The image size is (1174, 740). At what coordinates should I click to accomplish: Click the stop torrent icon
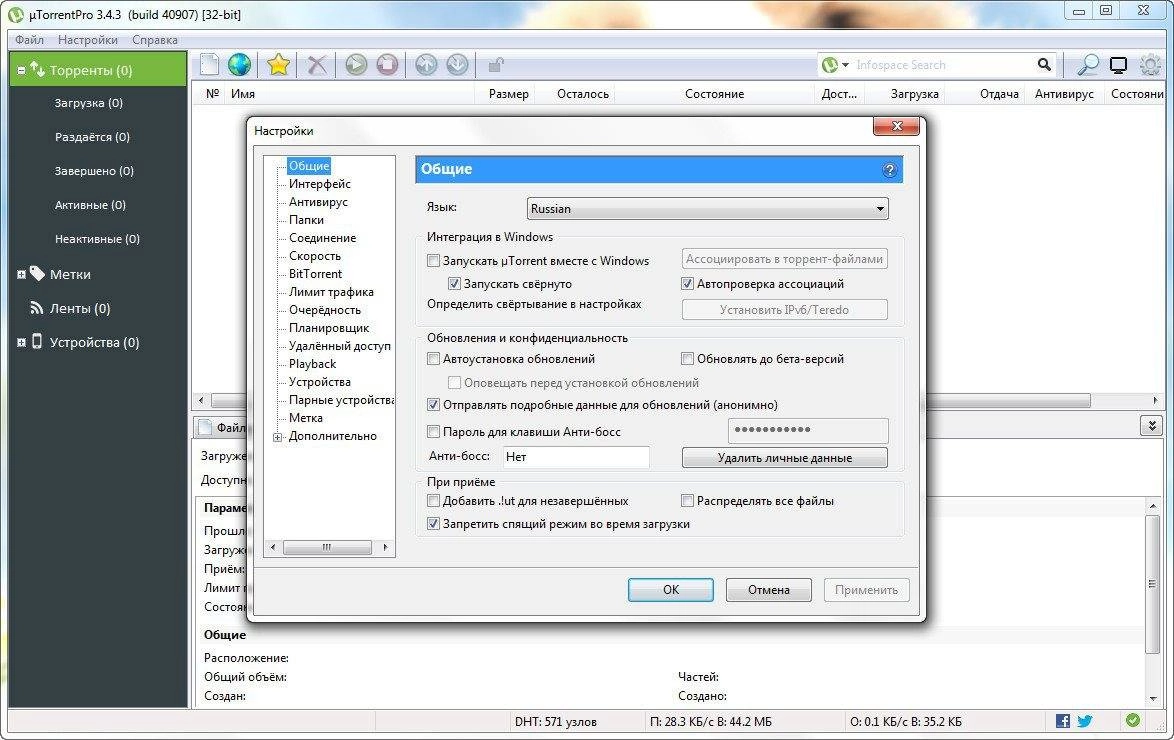point(387,64)
